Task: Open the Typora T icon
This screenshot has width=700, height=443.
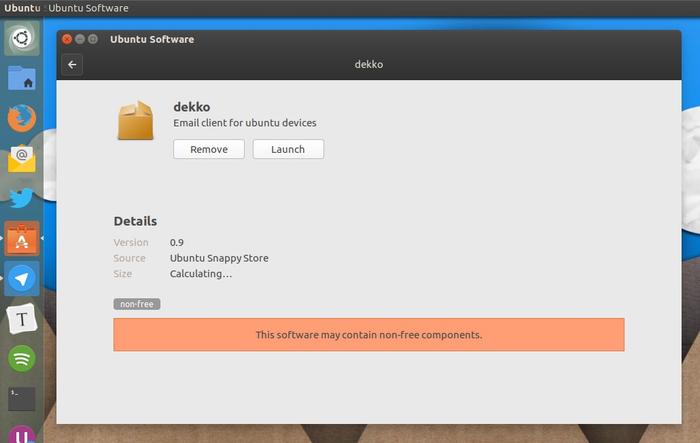Action: coord(22,318)
